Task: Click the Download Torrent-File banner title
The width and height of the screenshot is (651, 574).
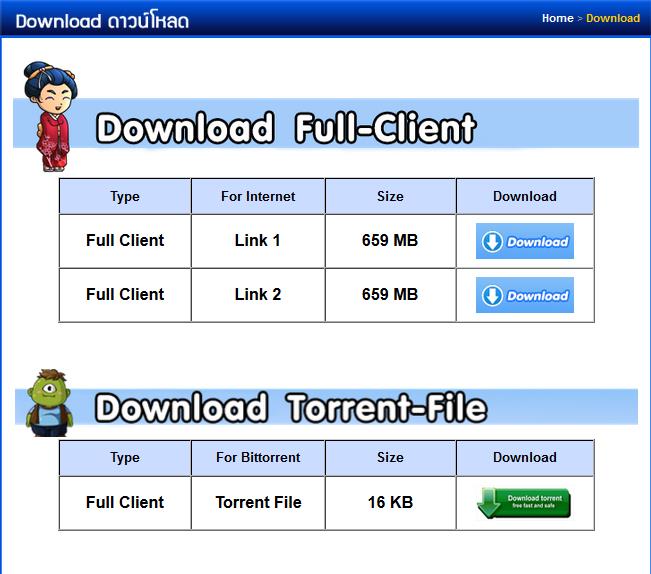Action: tap(290, 408)
